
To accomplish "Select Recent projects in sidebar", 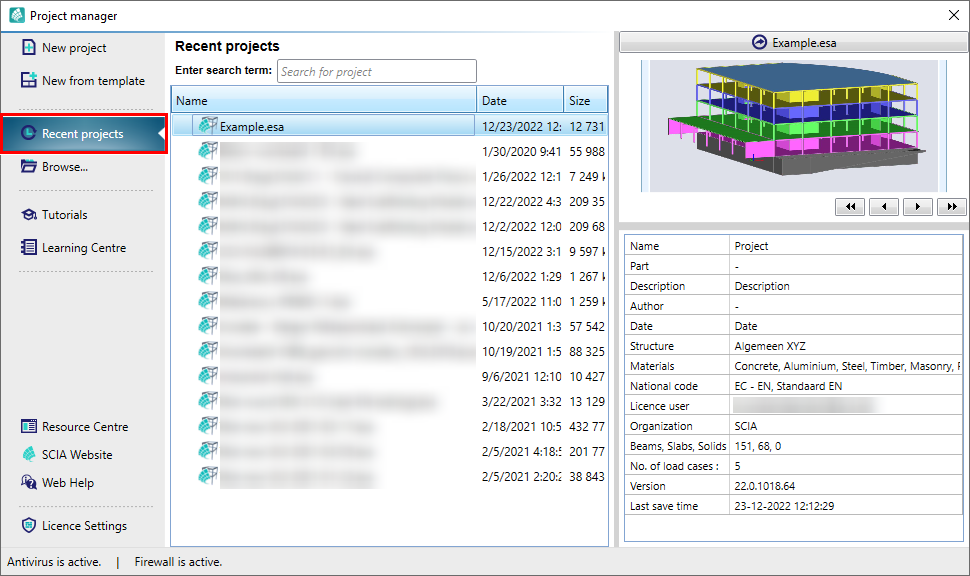I will click(82, 134).
